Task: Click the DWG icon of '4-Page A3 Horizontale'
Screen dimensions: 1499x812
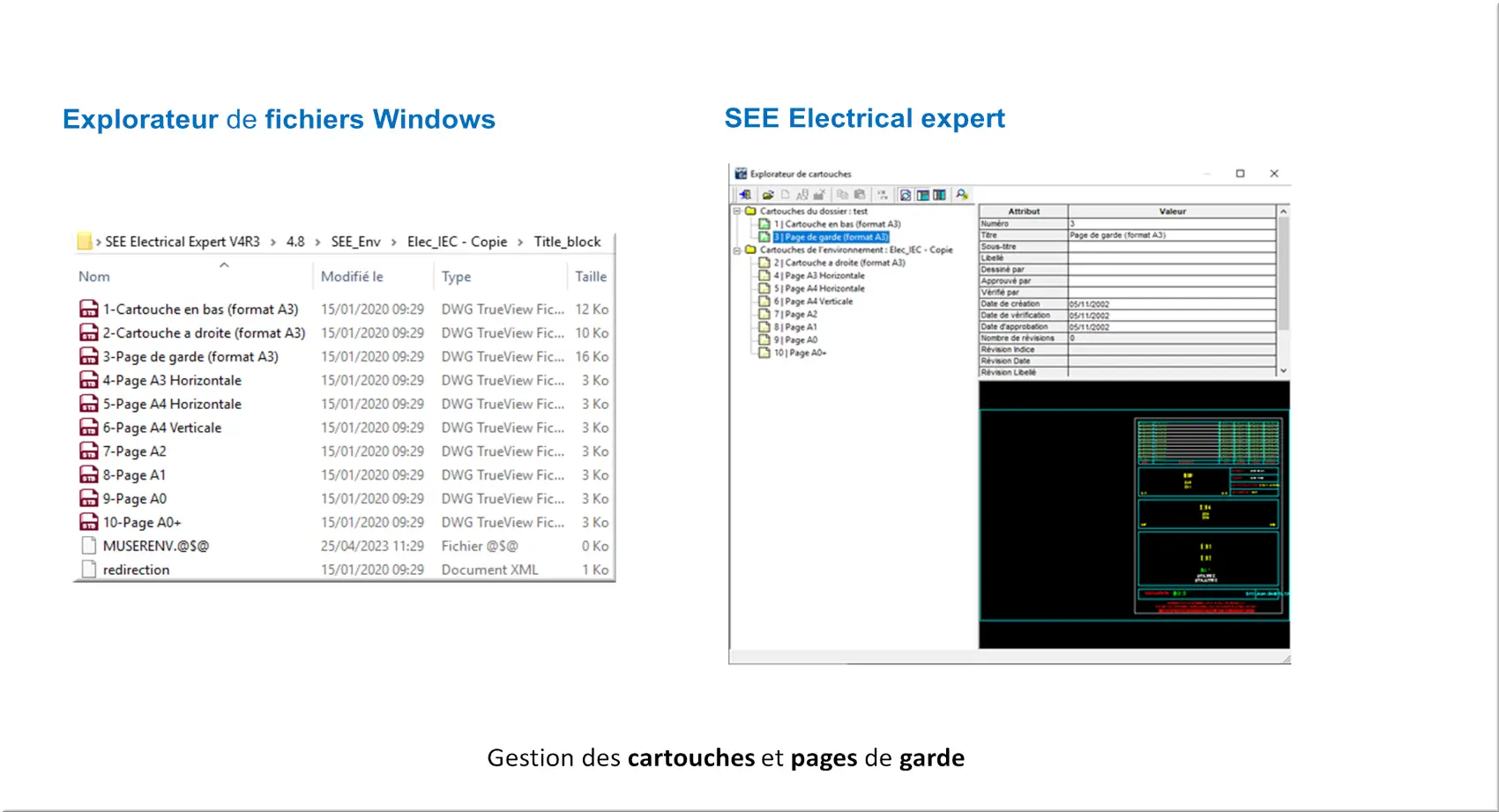Action: coord(89,381)
